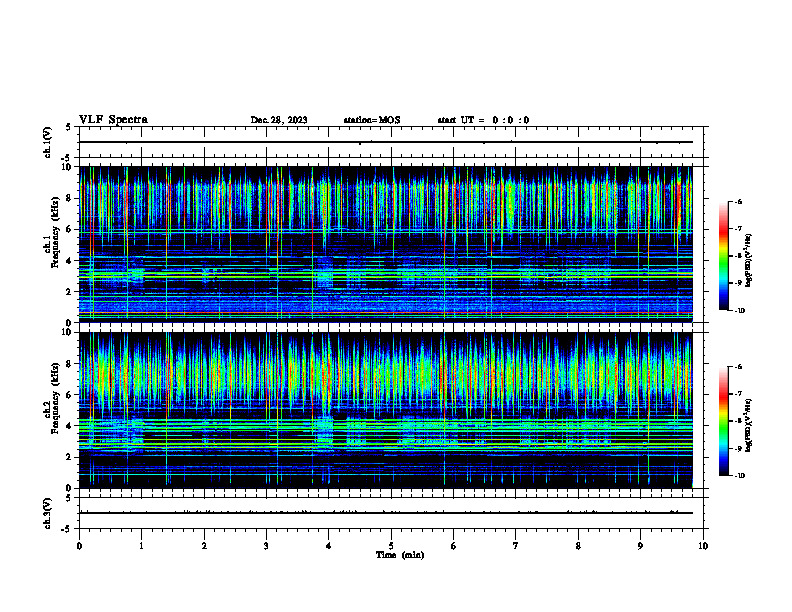Click the ch.2 spectrogram plot area
Screen dimensions: 792x612
click(x=385, y=410)
